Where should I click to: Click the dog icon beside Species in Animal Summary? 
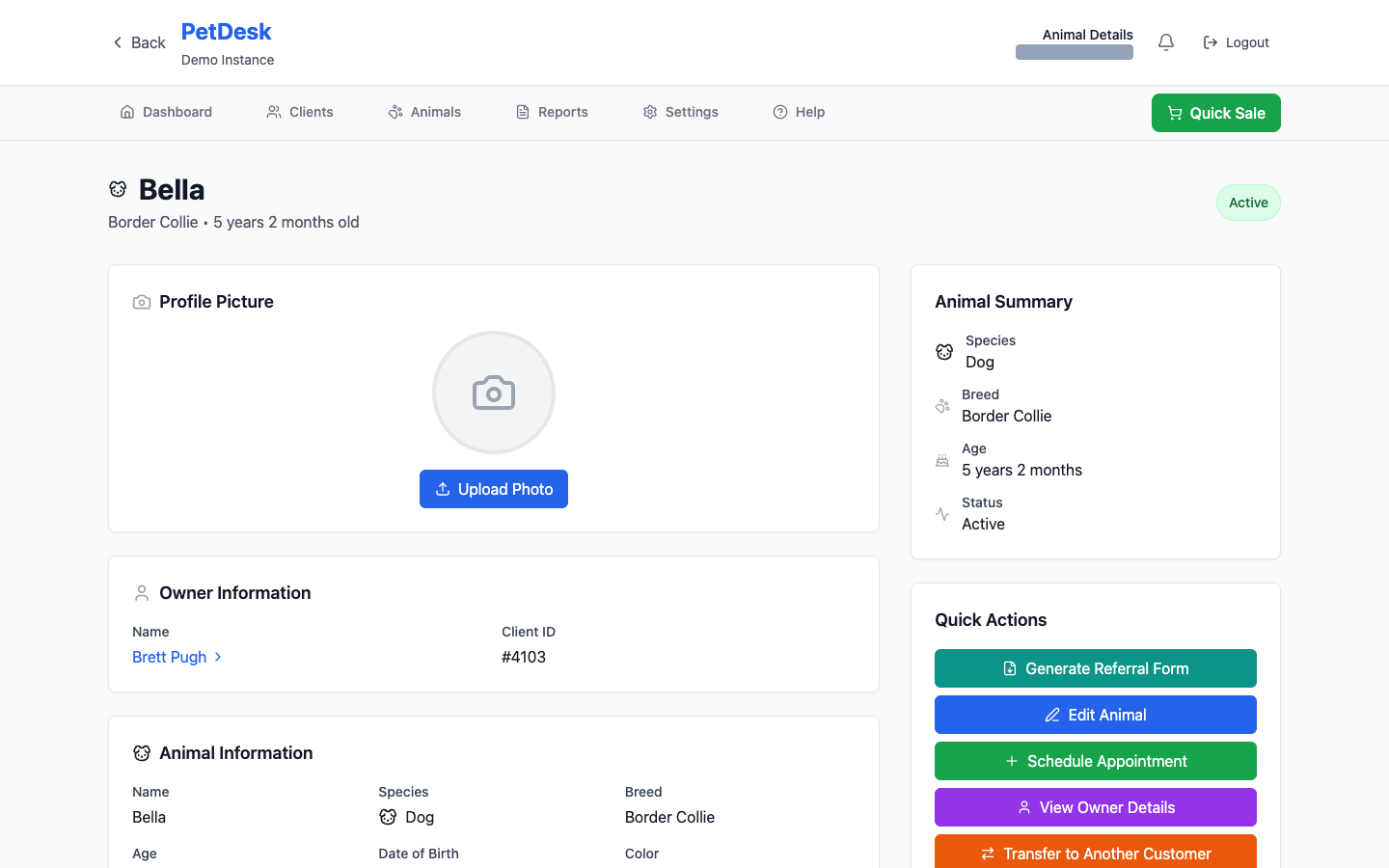coord(944,352)
